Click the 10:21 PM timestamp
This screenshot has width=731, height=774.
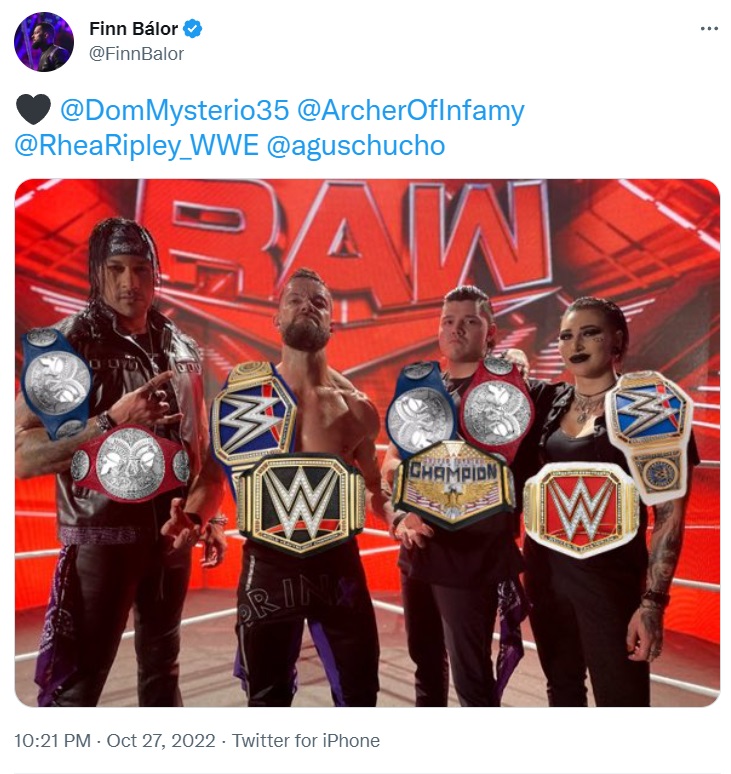click(52, 740)
